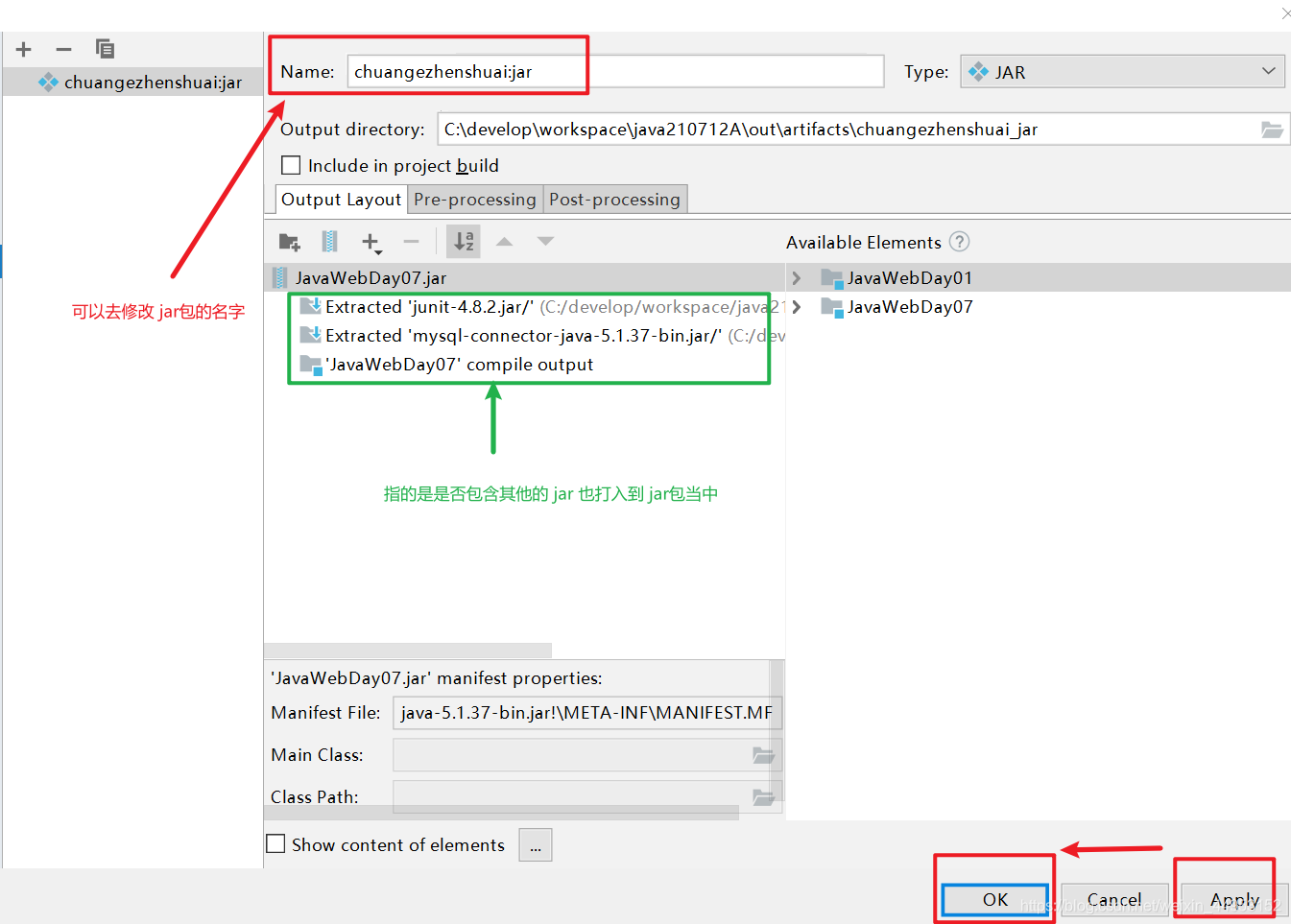The height and width of the screenshot is (924, 1291).
Task: Click the horizontal scrollbar under output layout tree
Action: (x=408, y=650)
